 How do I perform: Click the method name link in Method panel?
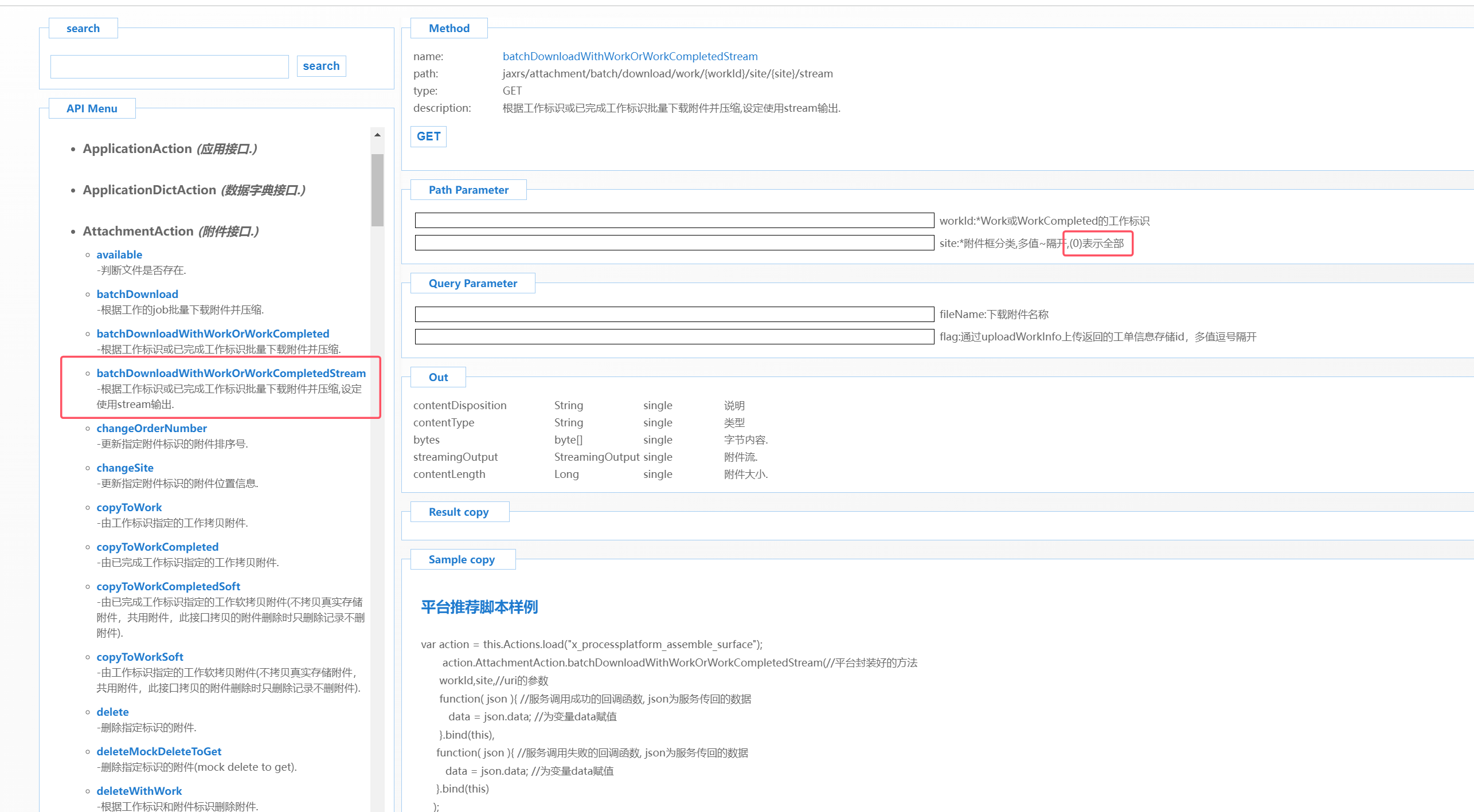630,56
